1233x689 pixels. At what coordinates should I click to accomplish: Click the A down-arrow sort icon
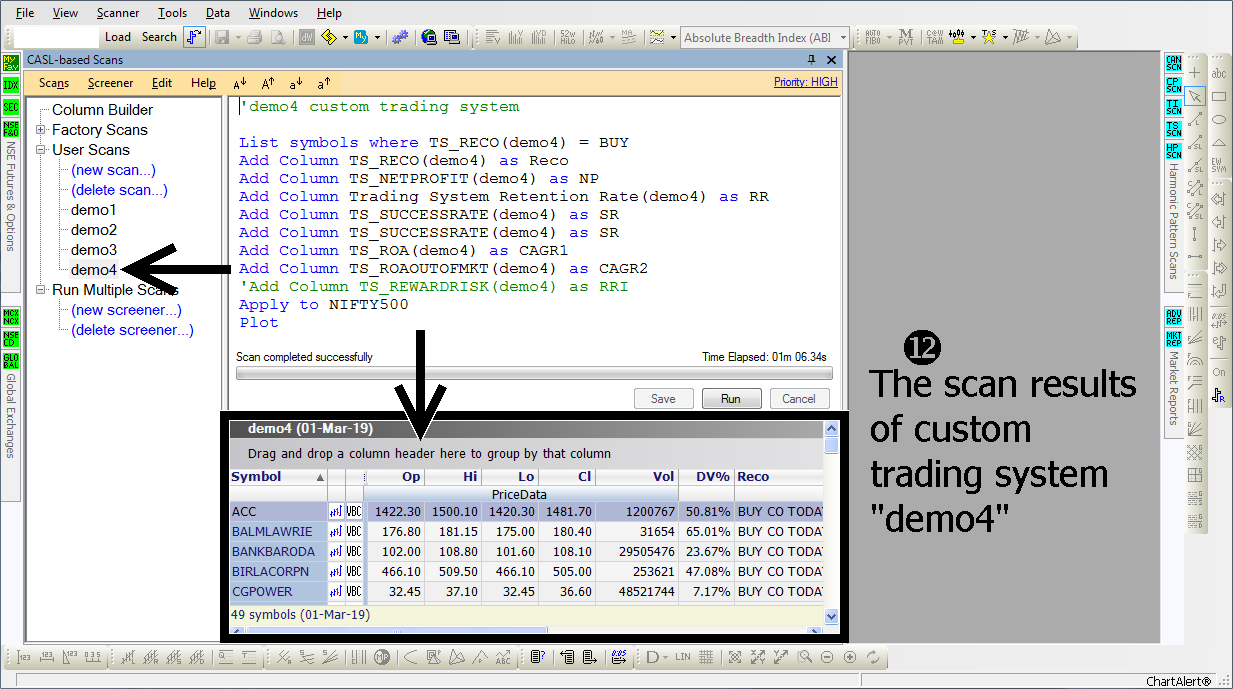(240, 84)
